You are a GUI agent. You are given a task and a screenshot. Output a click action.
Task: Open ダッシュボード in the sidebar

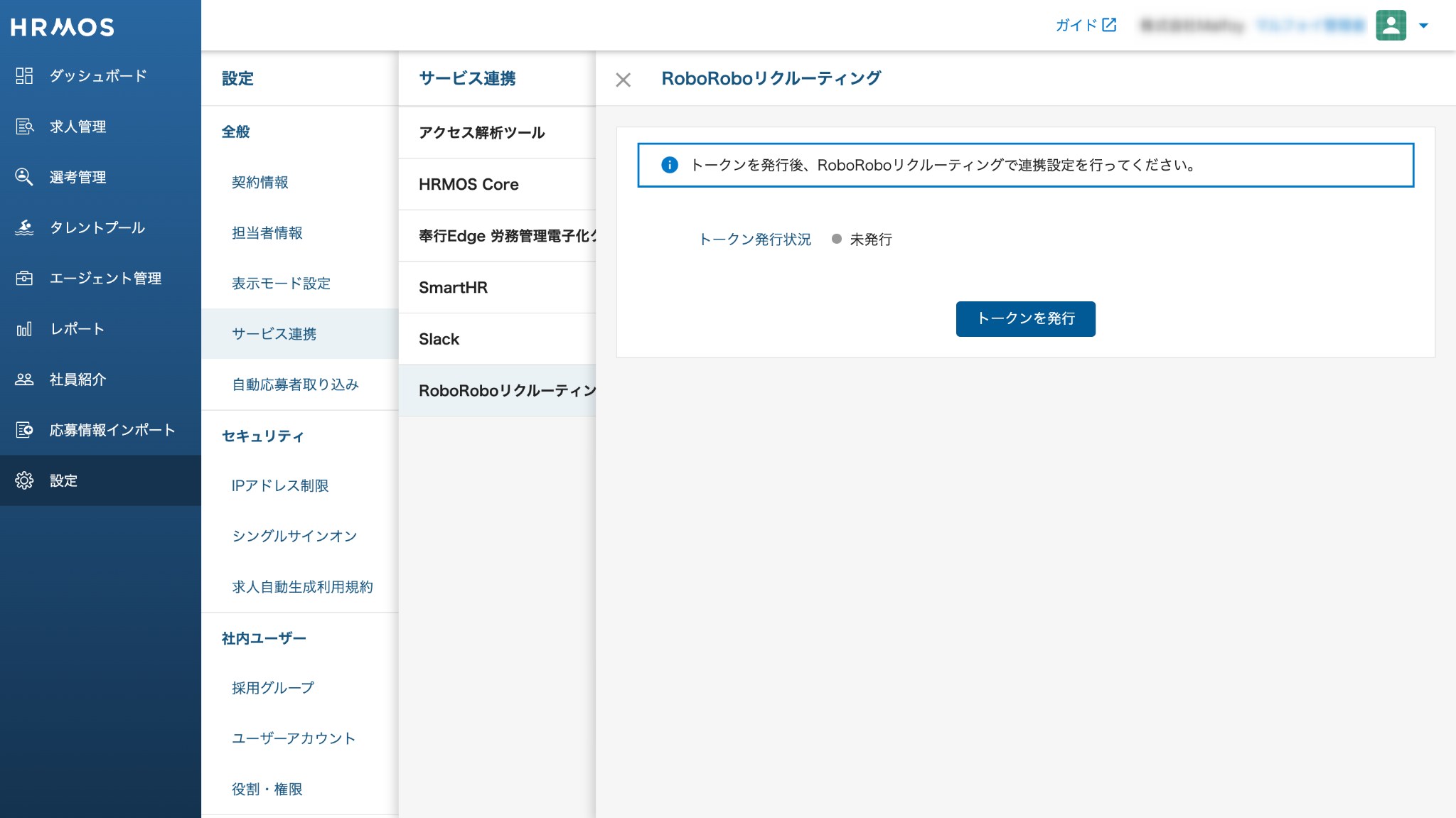[100, 75]
